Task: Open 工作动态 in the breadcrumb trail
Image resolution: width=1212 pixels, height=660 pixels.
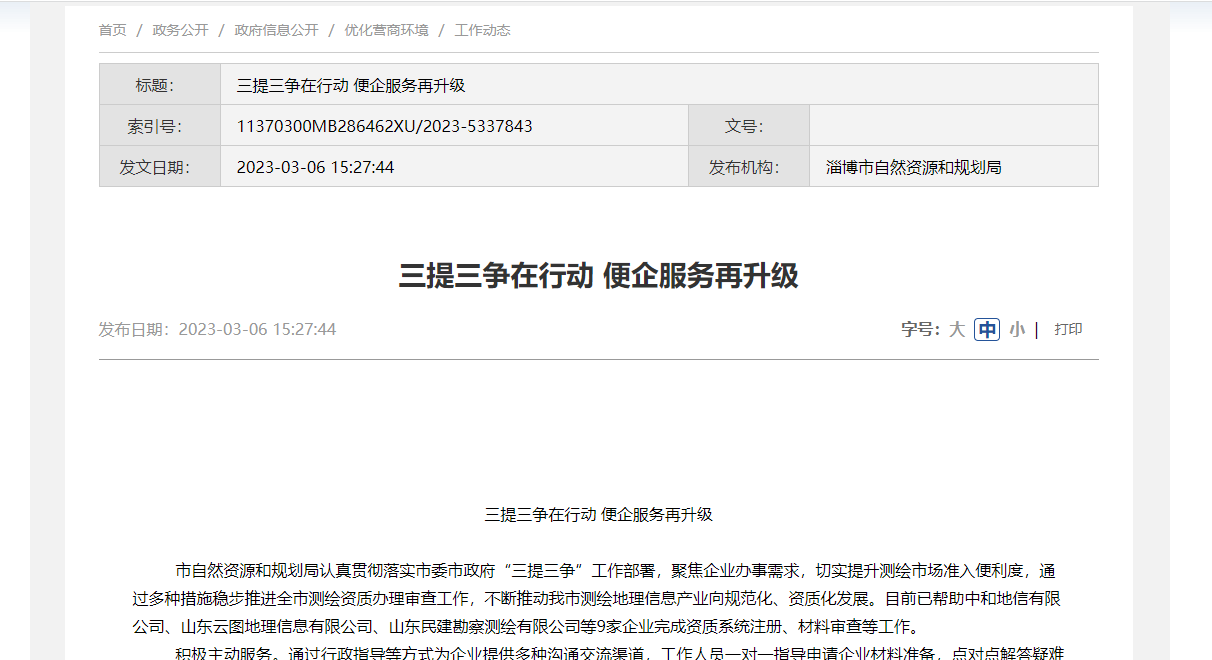Action: point(482,30)
